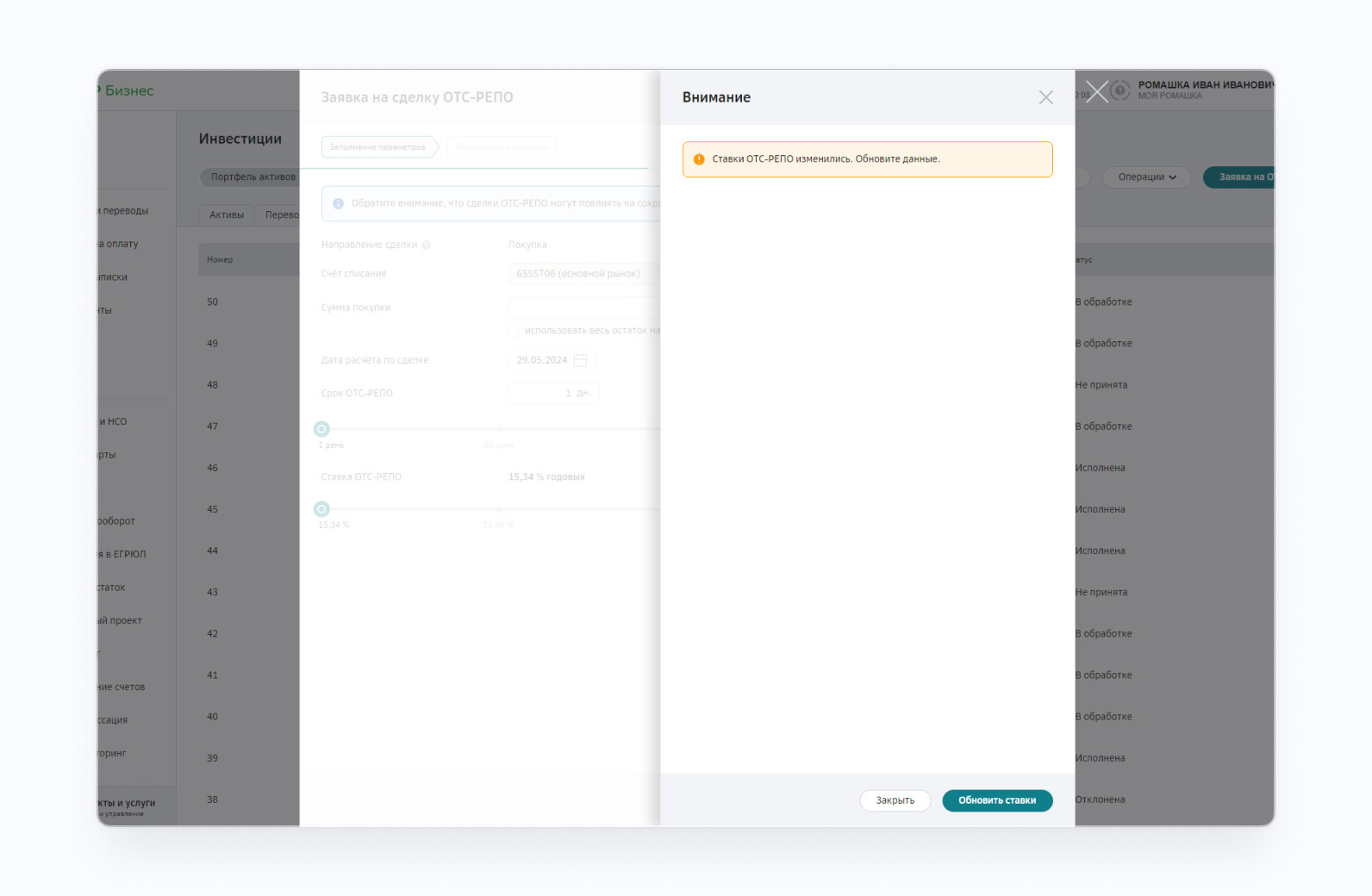Screen dimensions: 1372x896
Task: Check использовать весь остаток checkbox
Action: [514, 331]
